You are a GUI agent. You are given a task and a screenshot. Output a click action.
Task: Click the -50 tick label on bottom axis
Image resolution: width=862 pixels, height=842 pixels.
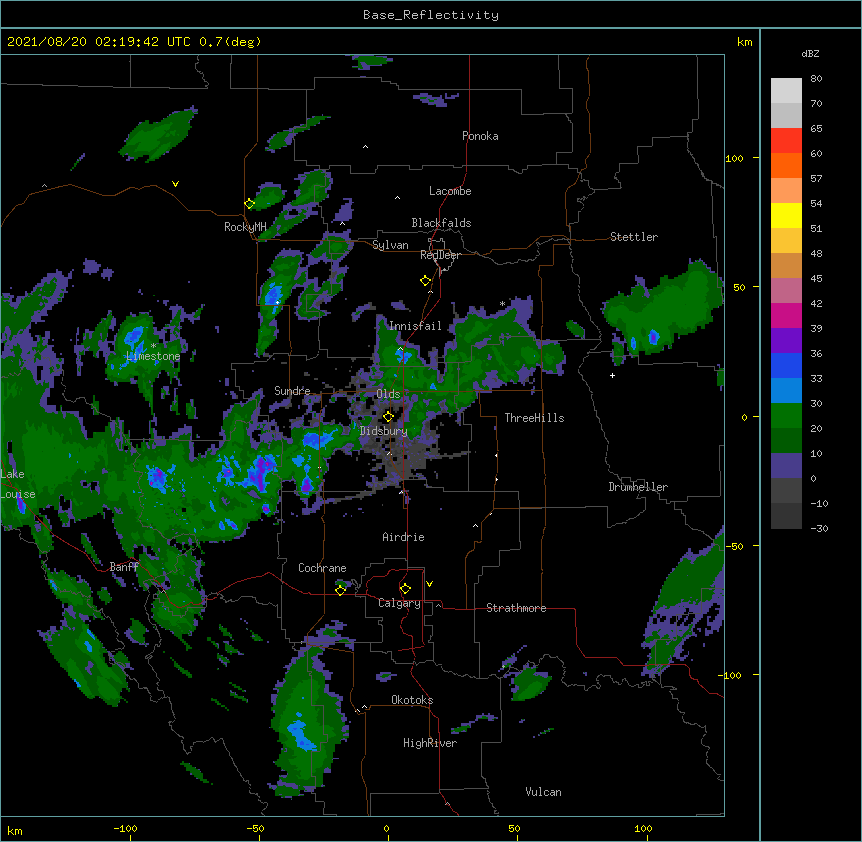[x=255, y=828]
